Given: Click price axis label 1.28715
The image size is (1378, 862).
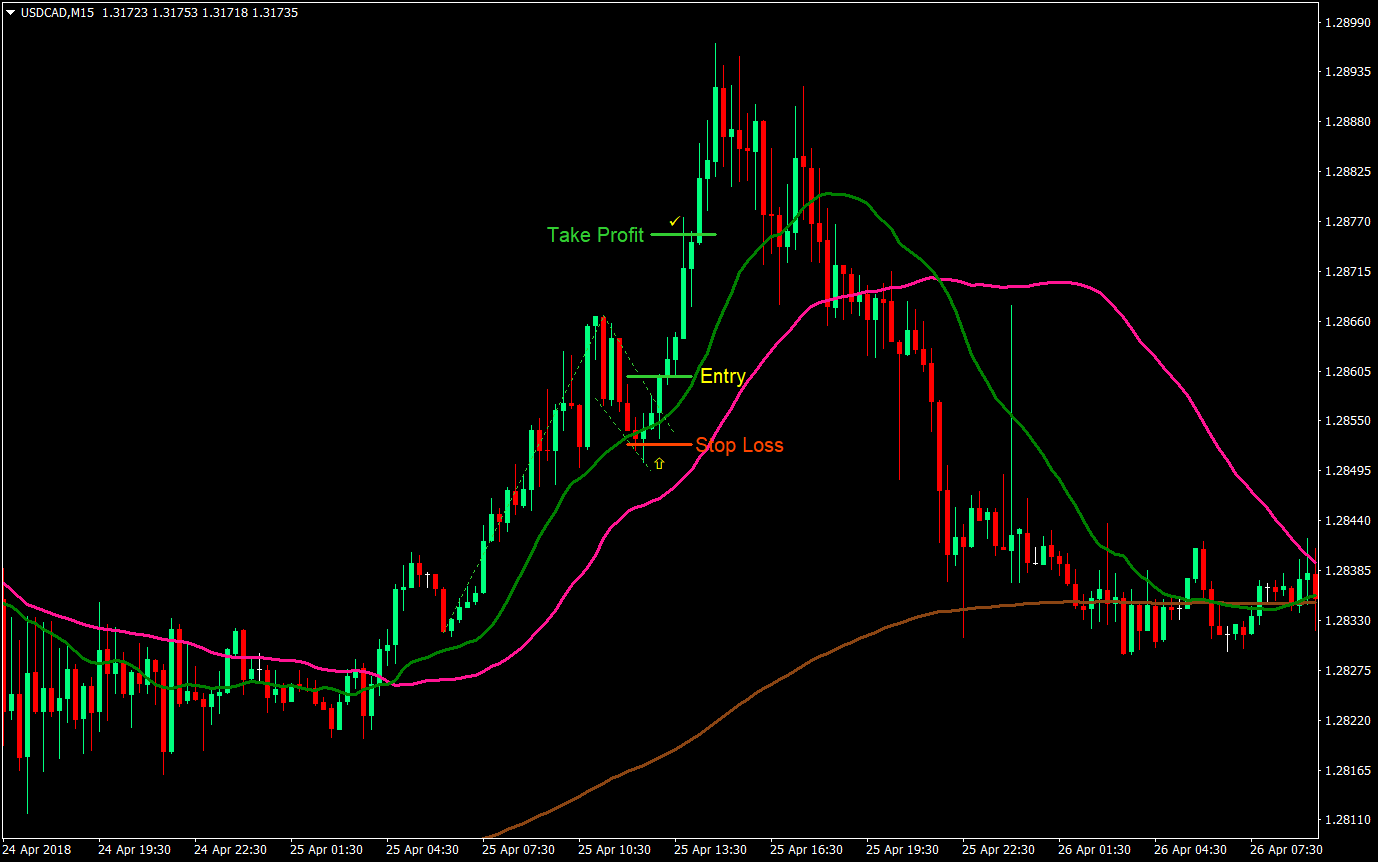Looking at the screenshot, I should pos(1346,272).
